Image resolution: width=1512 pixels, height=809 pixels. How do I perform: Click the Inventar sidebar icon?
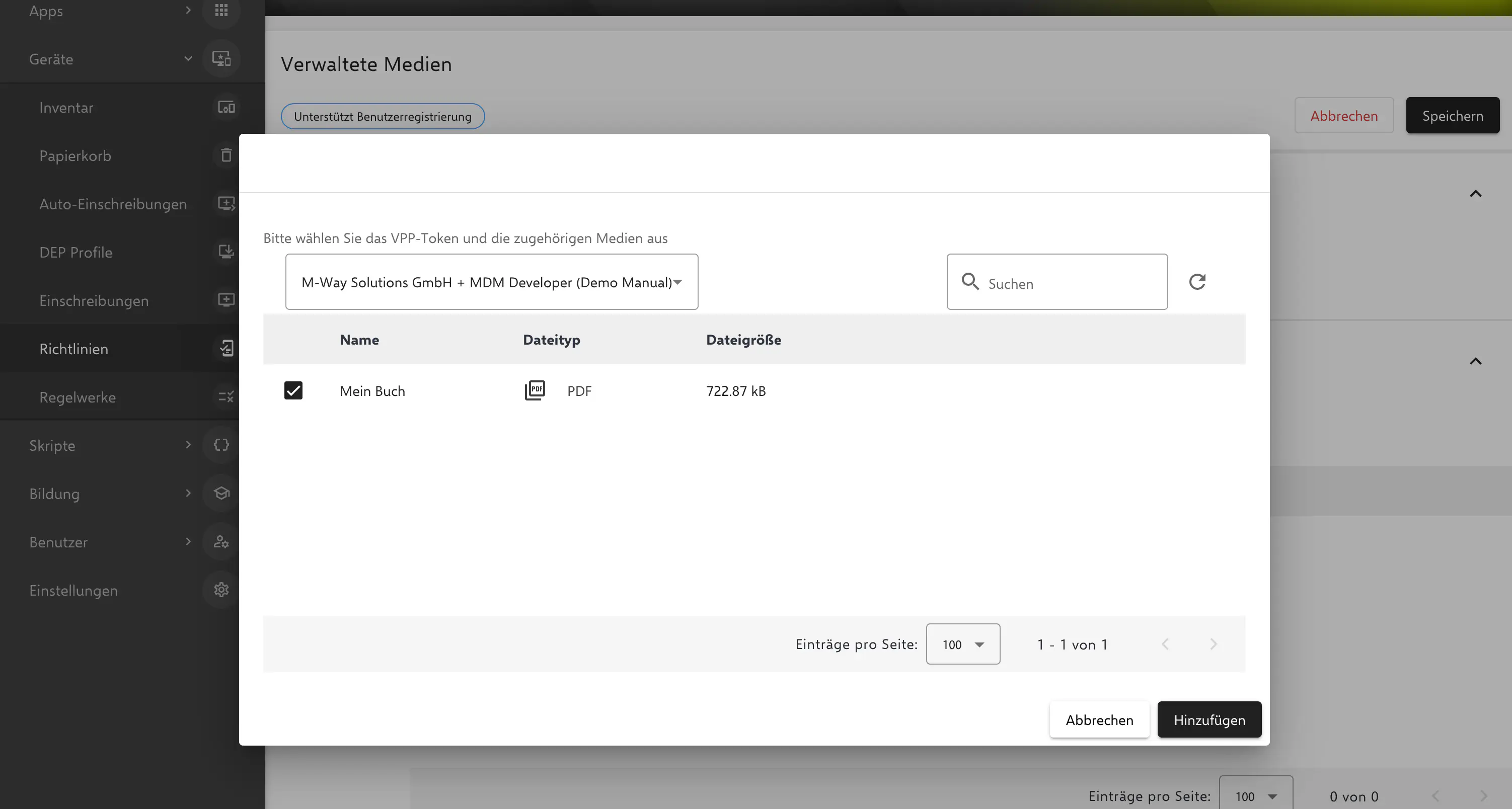coord(226,107)
